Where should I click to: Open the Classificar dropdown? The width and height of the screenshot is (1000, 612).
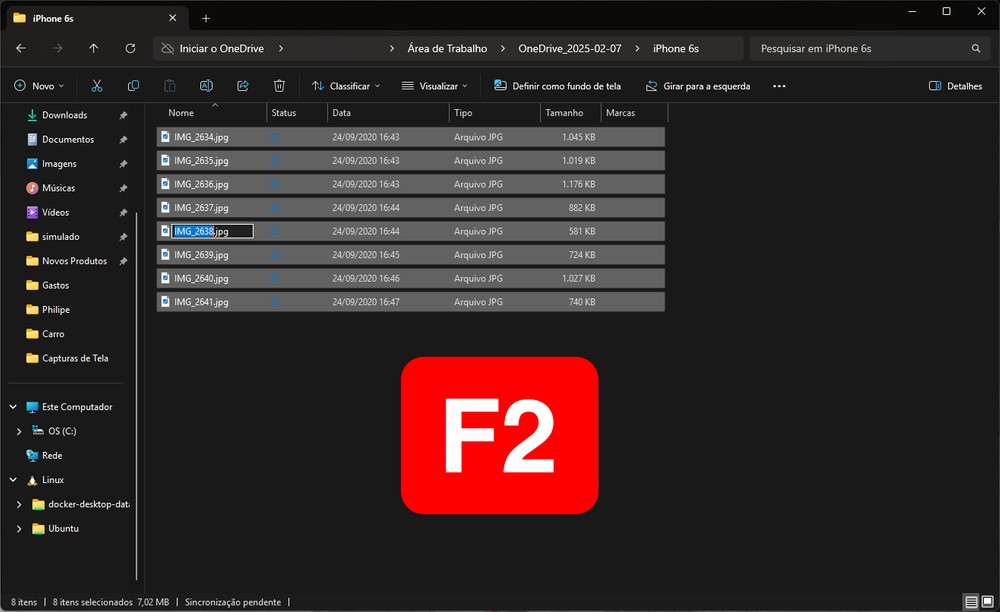click(x=345, y=86)
